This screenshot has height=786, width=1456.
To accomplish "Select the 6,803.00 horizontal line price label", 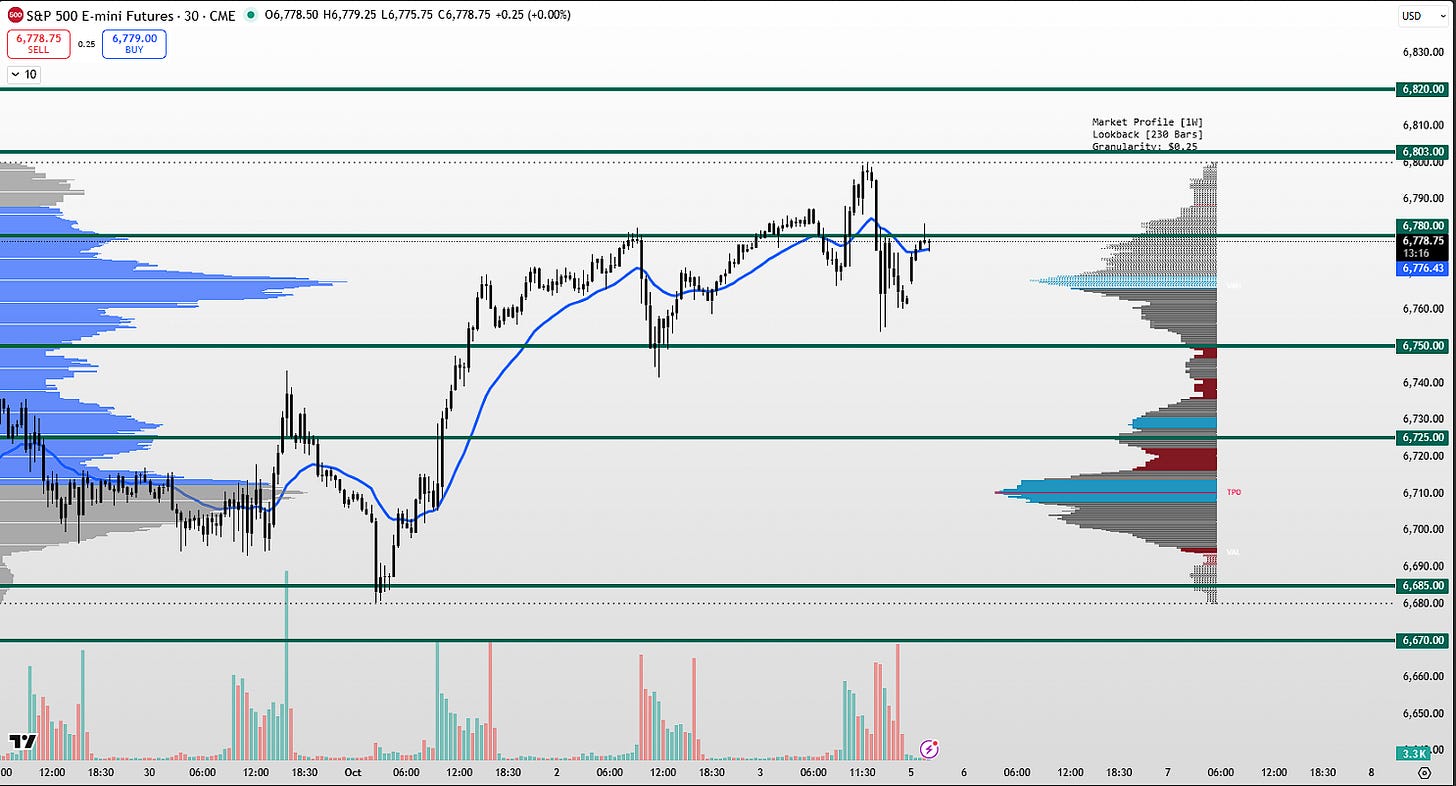I will point(1421,152).
